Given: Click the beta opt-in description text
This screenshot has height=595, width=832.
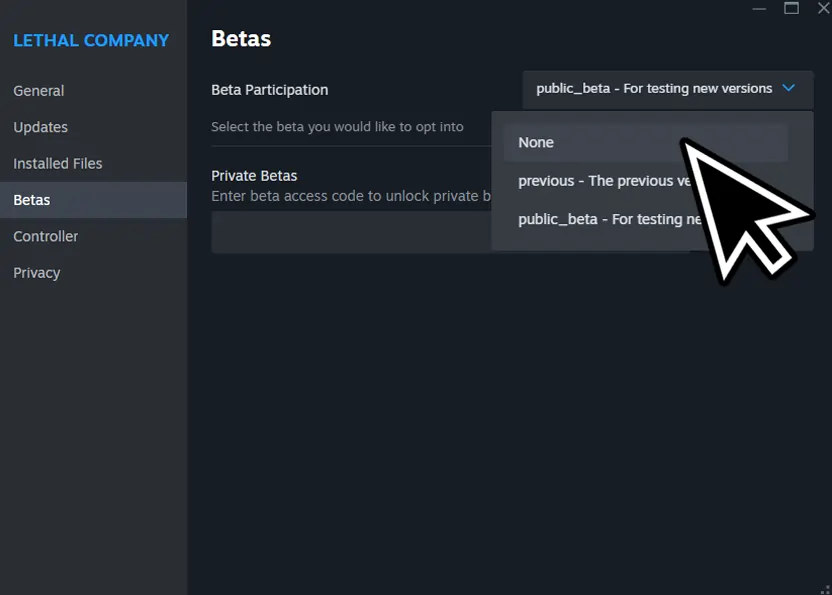Looking at the screenshot, I should coord(337,126).
